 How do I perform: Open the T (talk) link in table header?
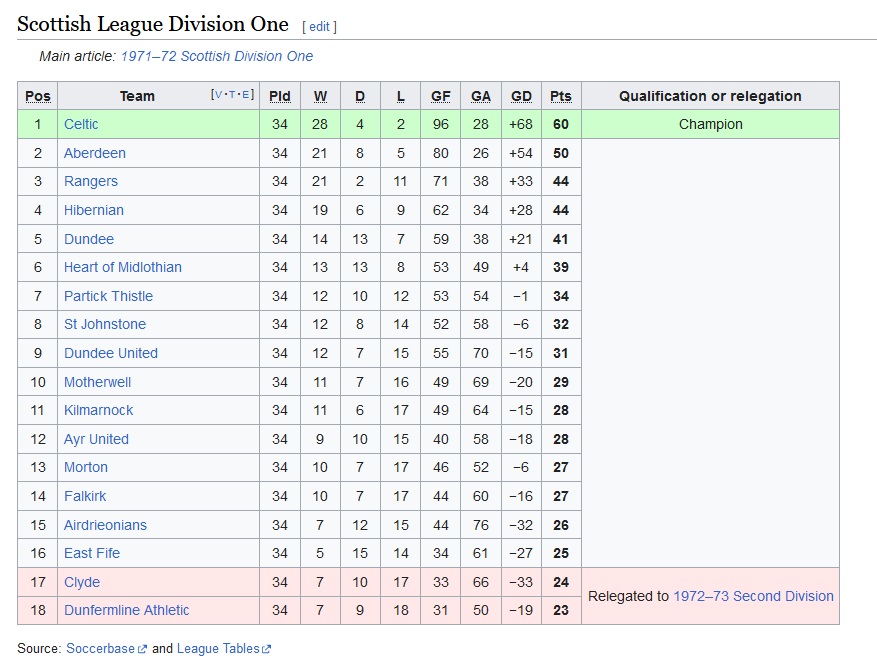tap(232, 95)
